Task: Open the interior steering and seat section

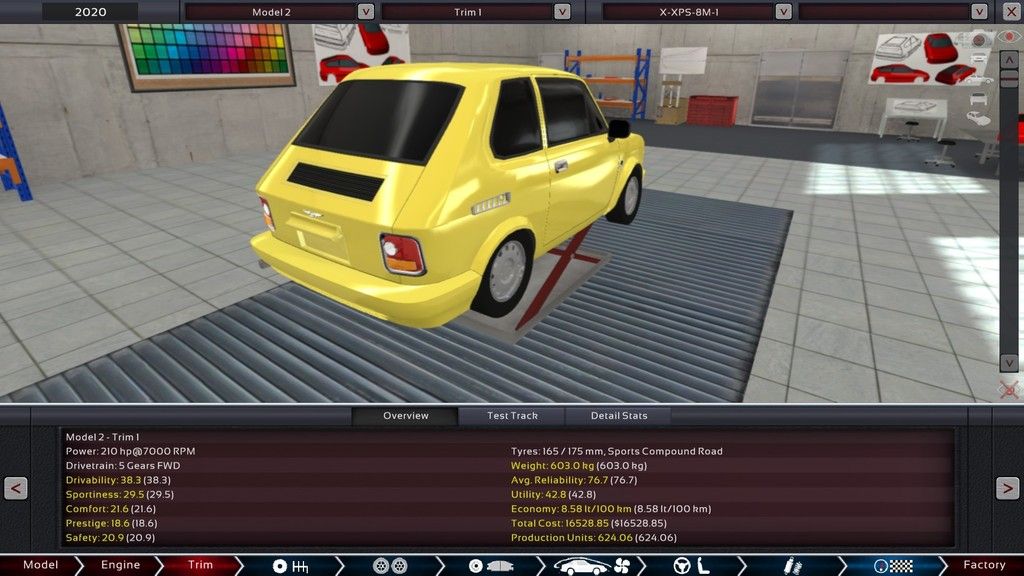Action: point(692,566)
